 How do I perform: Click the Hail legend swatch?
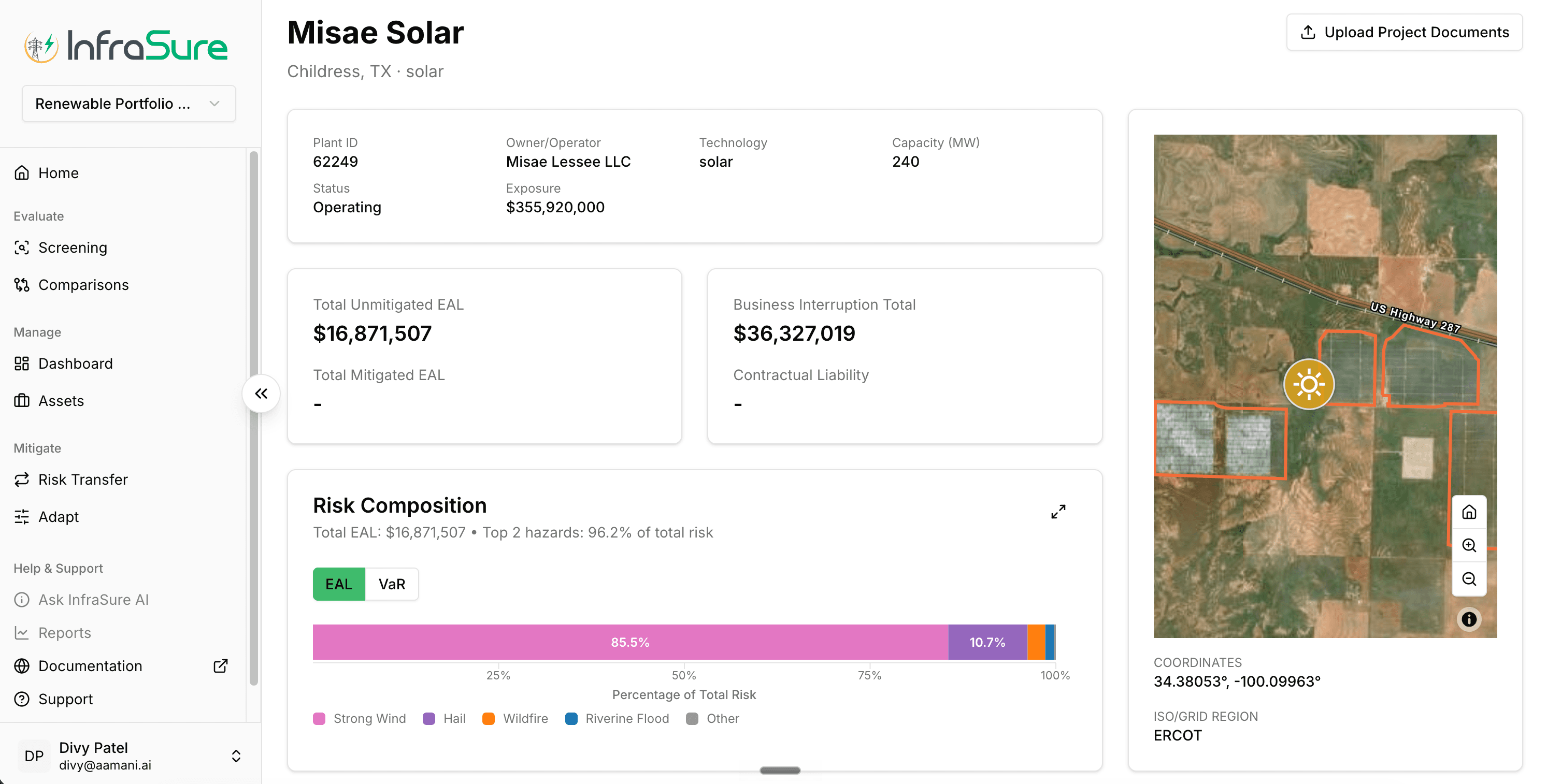click(429, 718)
